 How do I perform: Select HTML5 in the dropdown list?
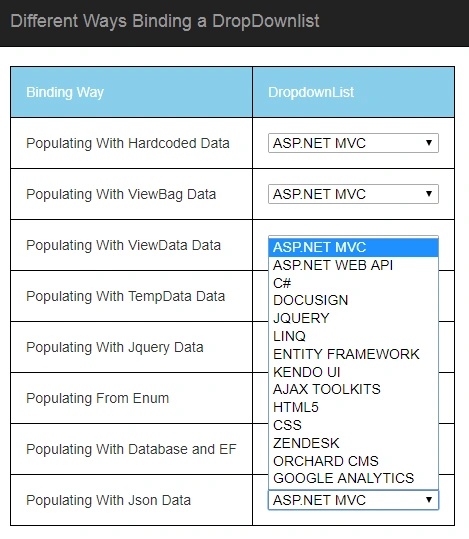click(x=353, y=407)
